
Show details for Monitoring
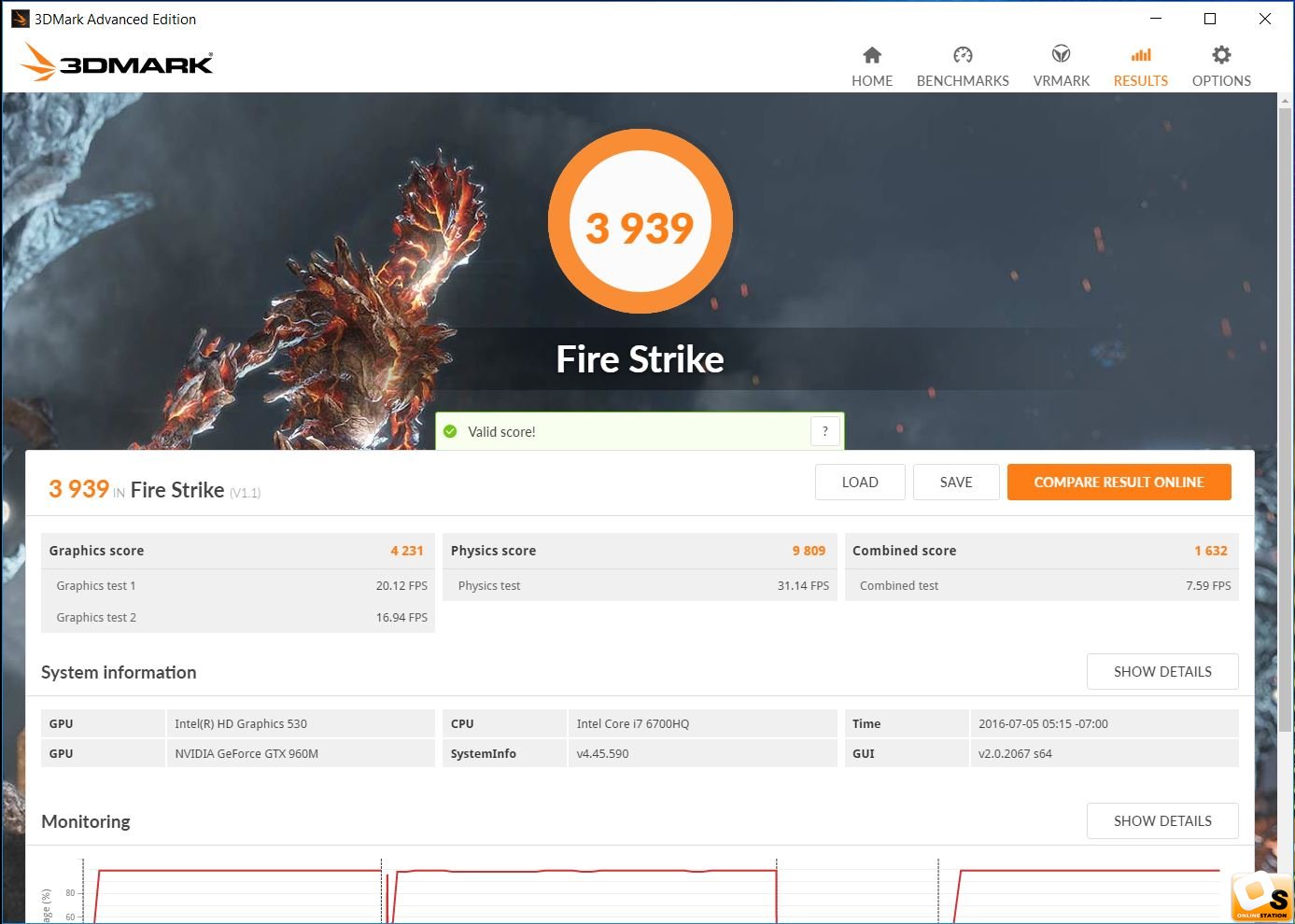[1162, 821]
